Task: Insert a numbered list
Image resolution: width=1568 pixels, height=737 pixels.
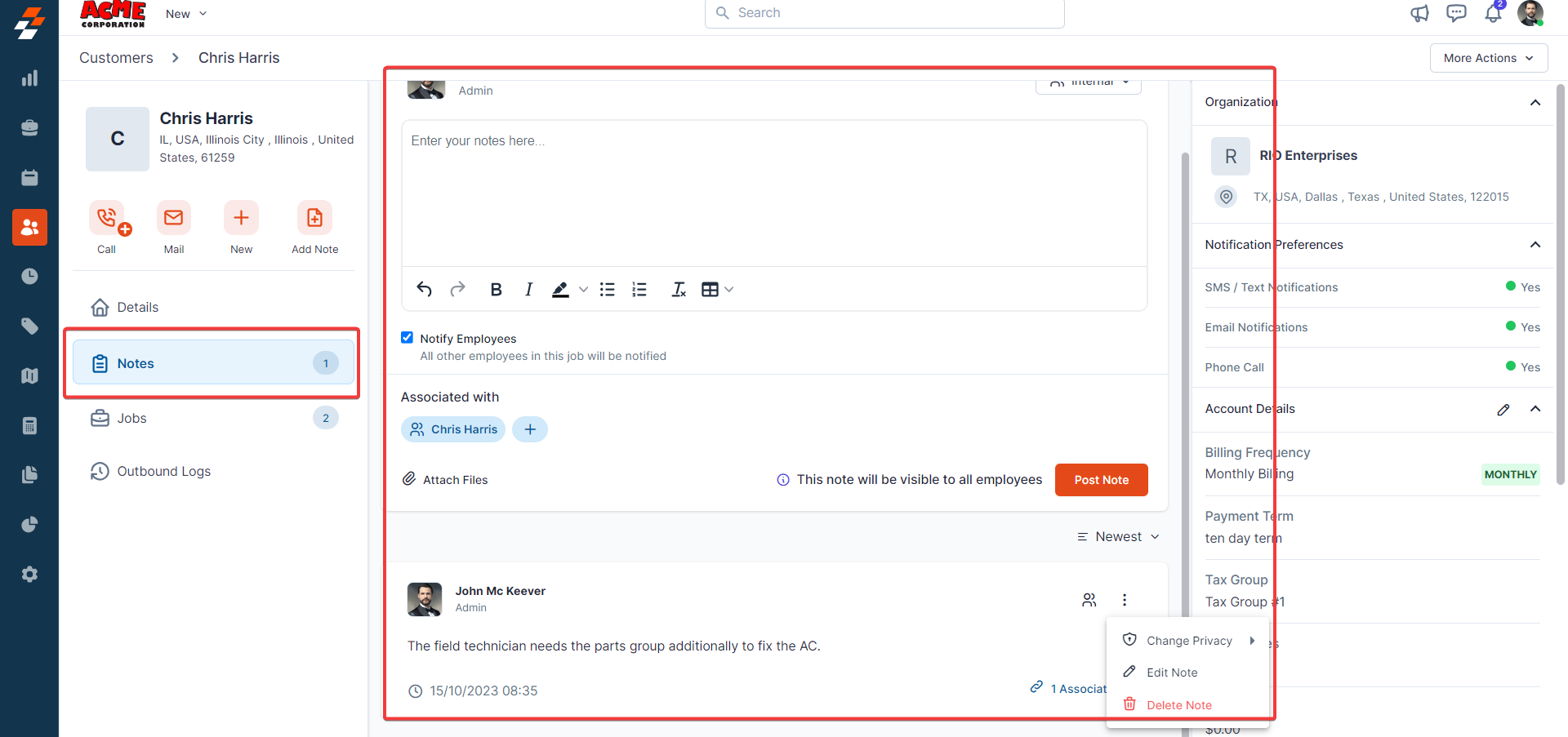Action: (639, 289)
